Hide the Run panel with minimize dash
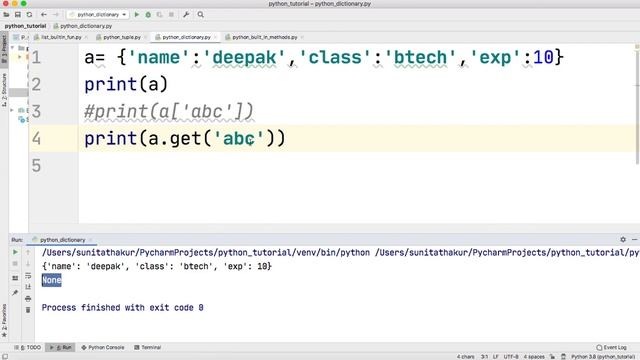 pos(634,240)
